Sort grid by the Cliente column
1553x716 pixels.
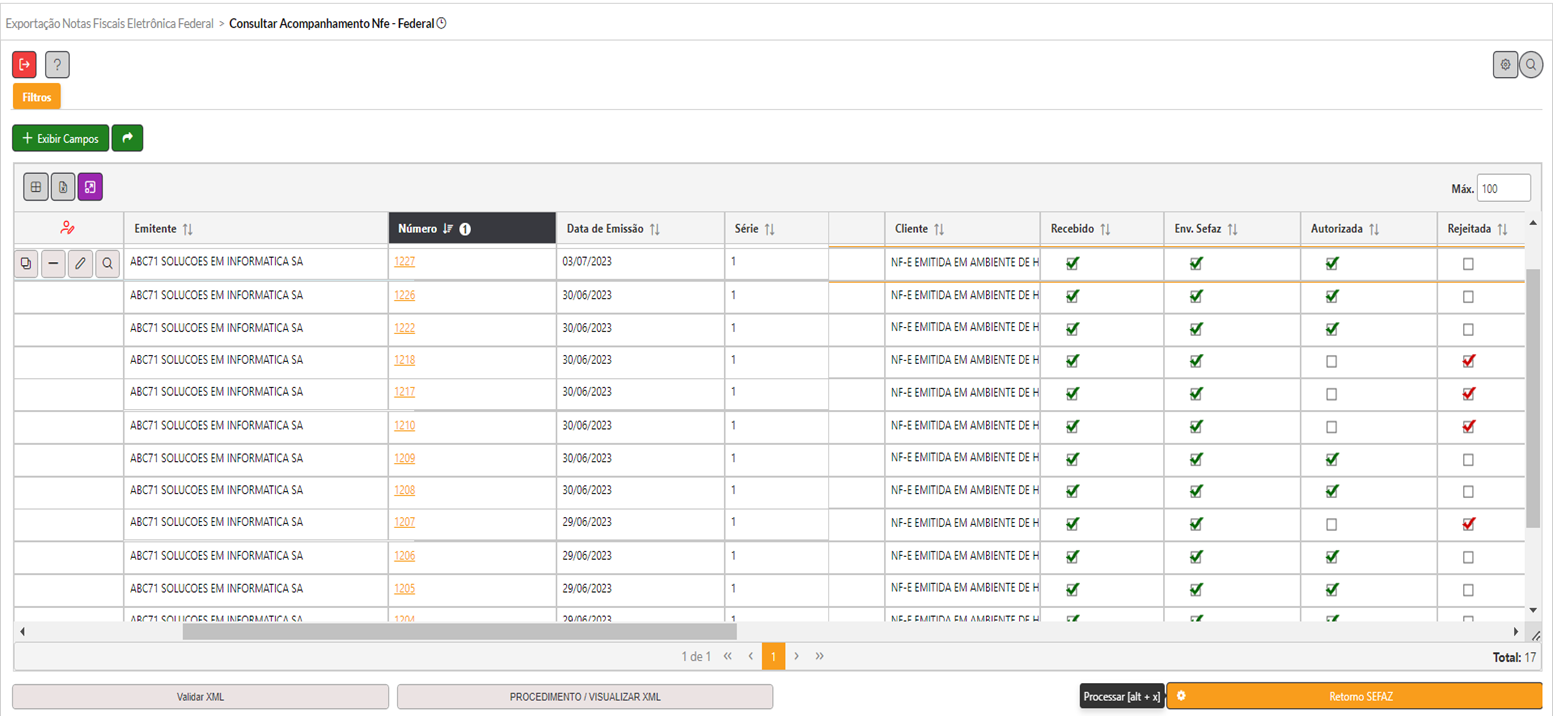tap(919, 229)
